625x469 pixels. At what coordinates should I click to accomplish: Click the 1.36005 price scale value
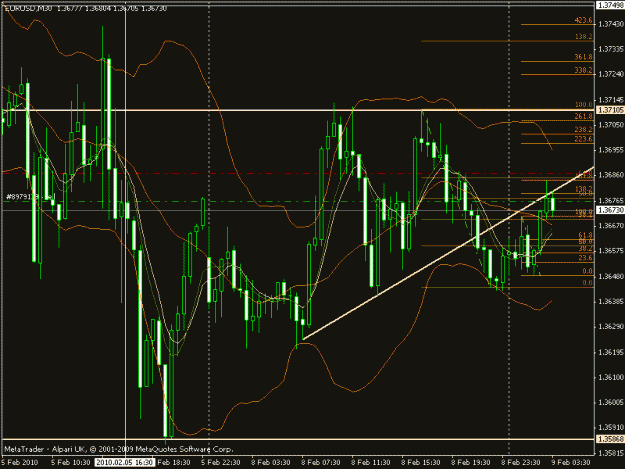611,402
